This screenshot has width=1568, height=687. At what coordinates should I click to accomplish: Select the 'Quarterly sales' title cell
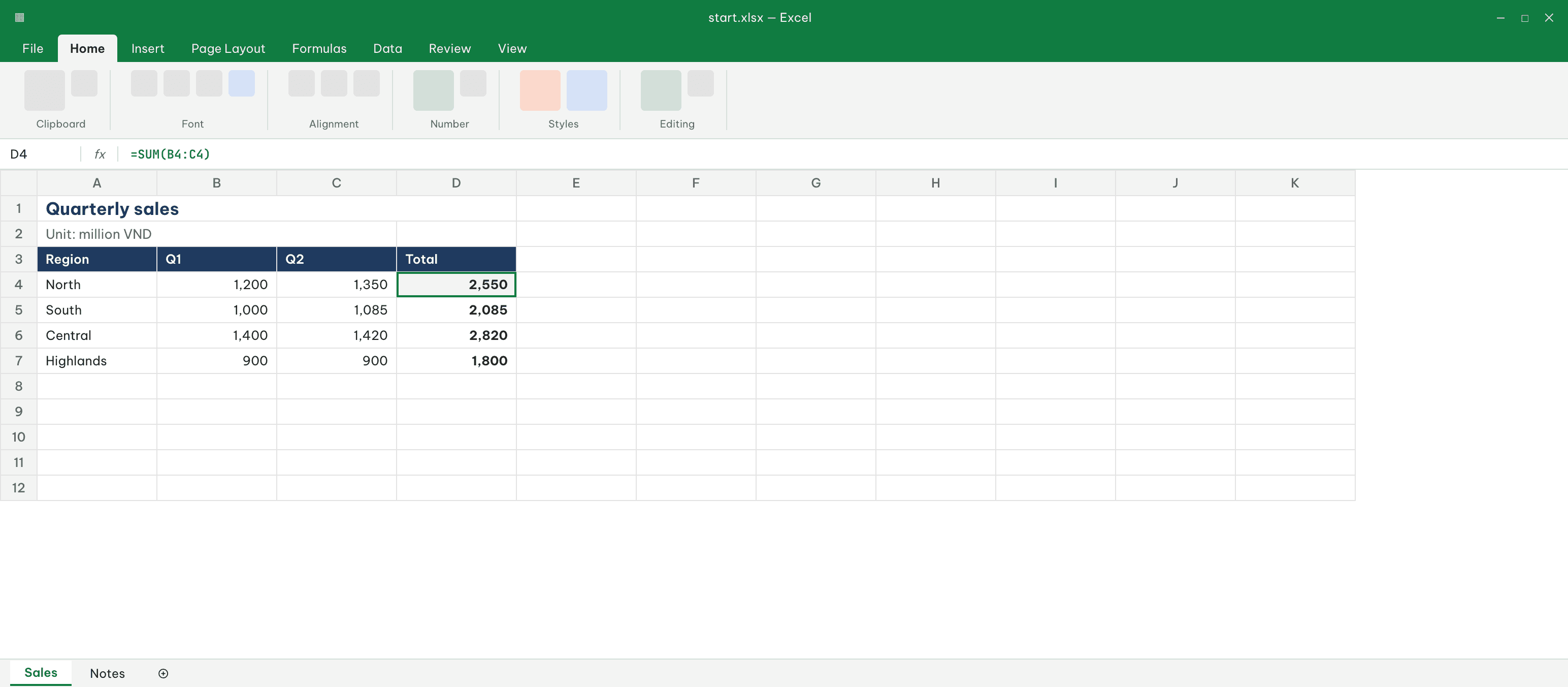pos(277,208)
